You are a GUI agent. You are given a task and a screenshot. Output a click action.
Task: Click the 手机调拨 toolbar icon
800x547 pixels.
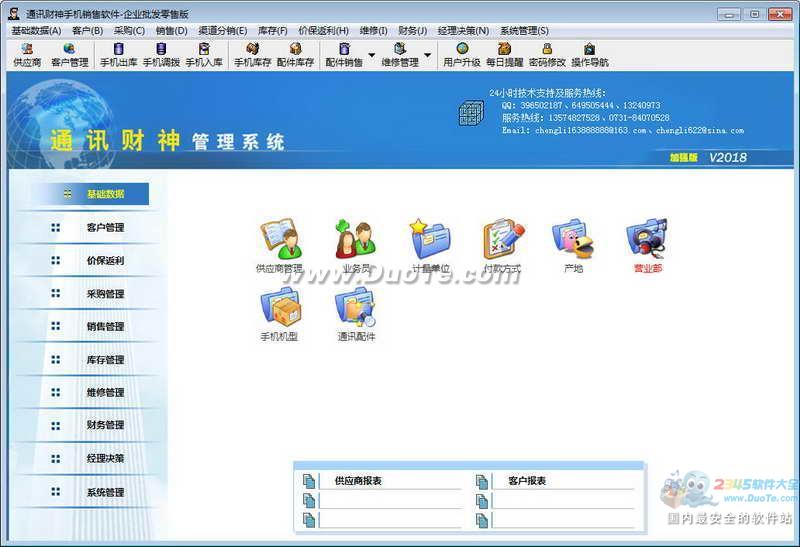point(161,55)
